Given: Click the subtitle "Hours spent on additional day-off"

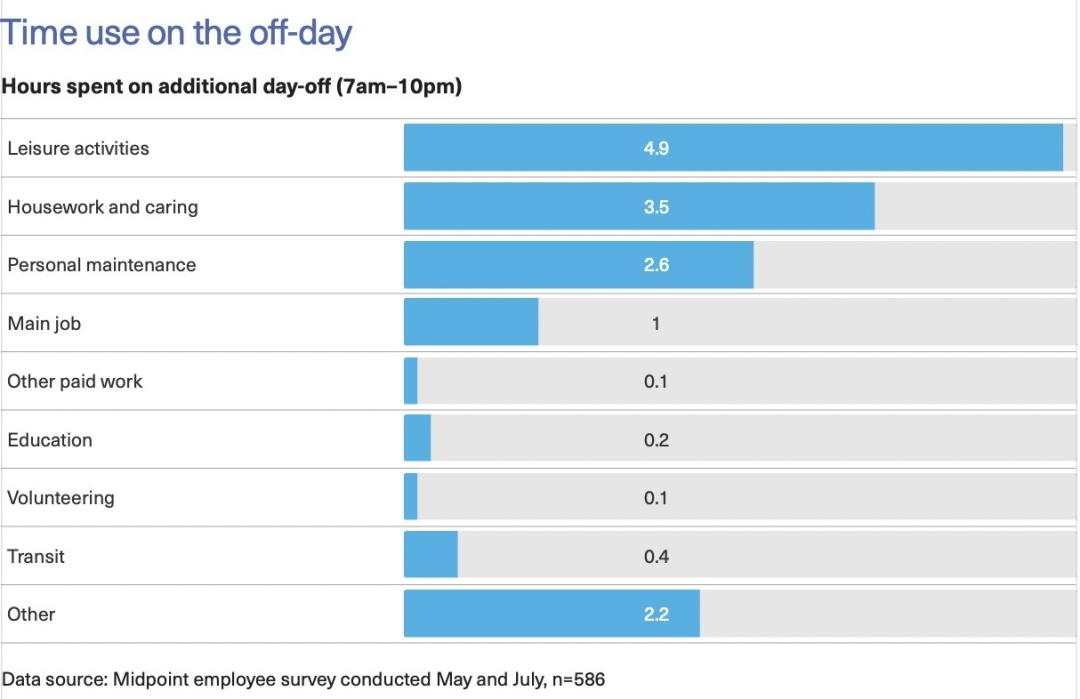Looking at the screenshot, I should (x=166, y=86).
